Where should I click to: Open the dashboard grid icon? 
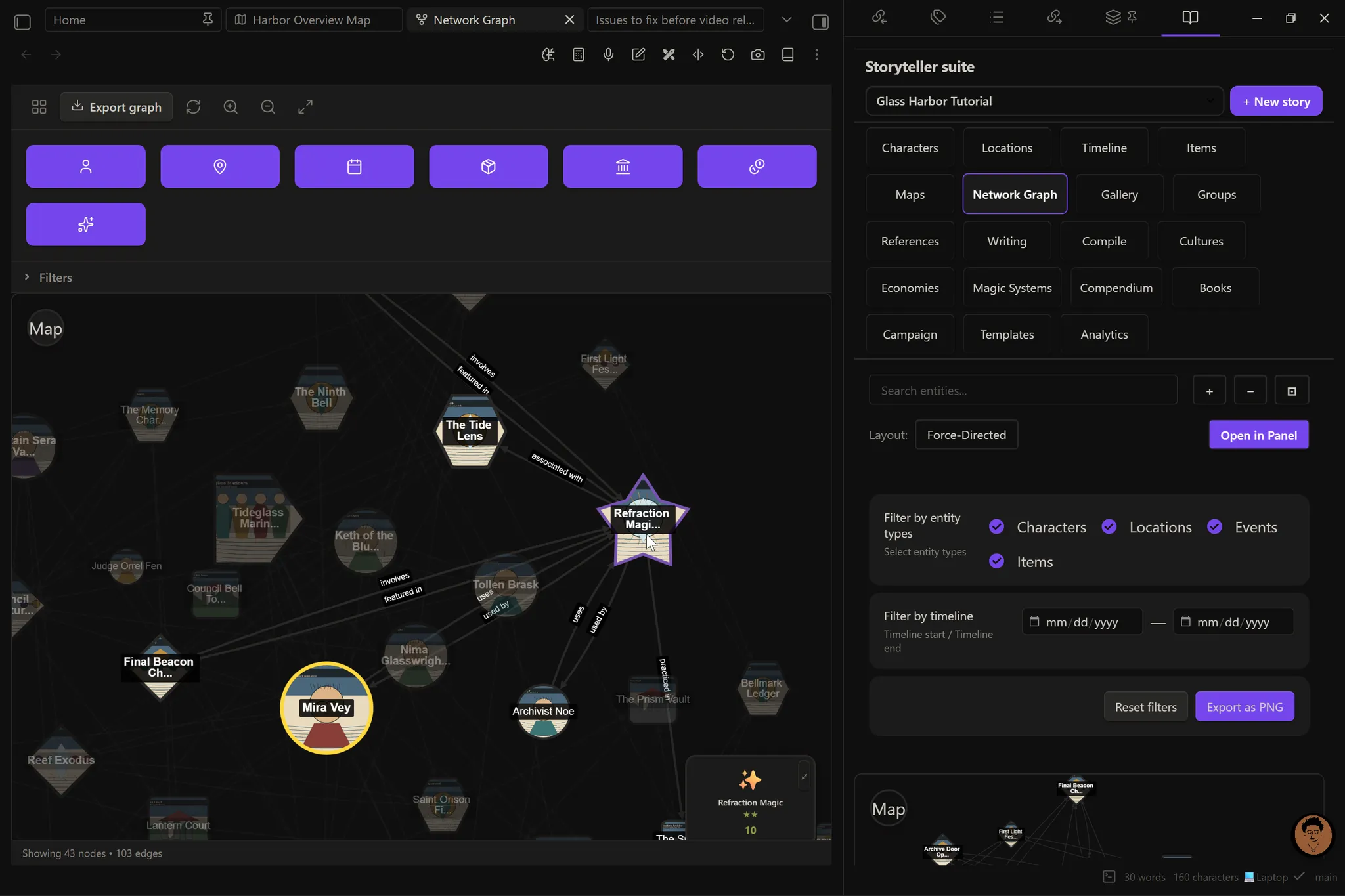pos(39,106)
